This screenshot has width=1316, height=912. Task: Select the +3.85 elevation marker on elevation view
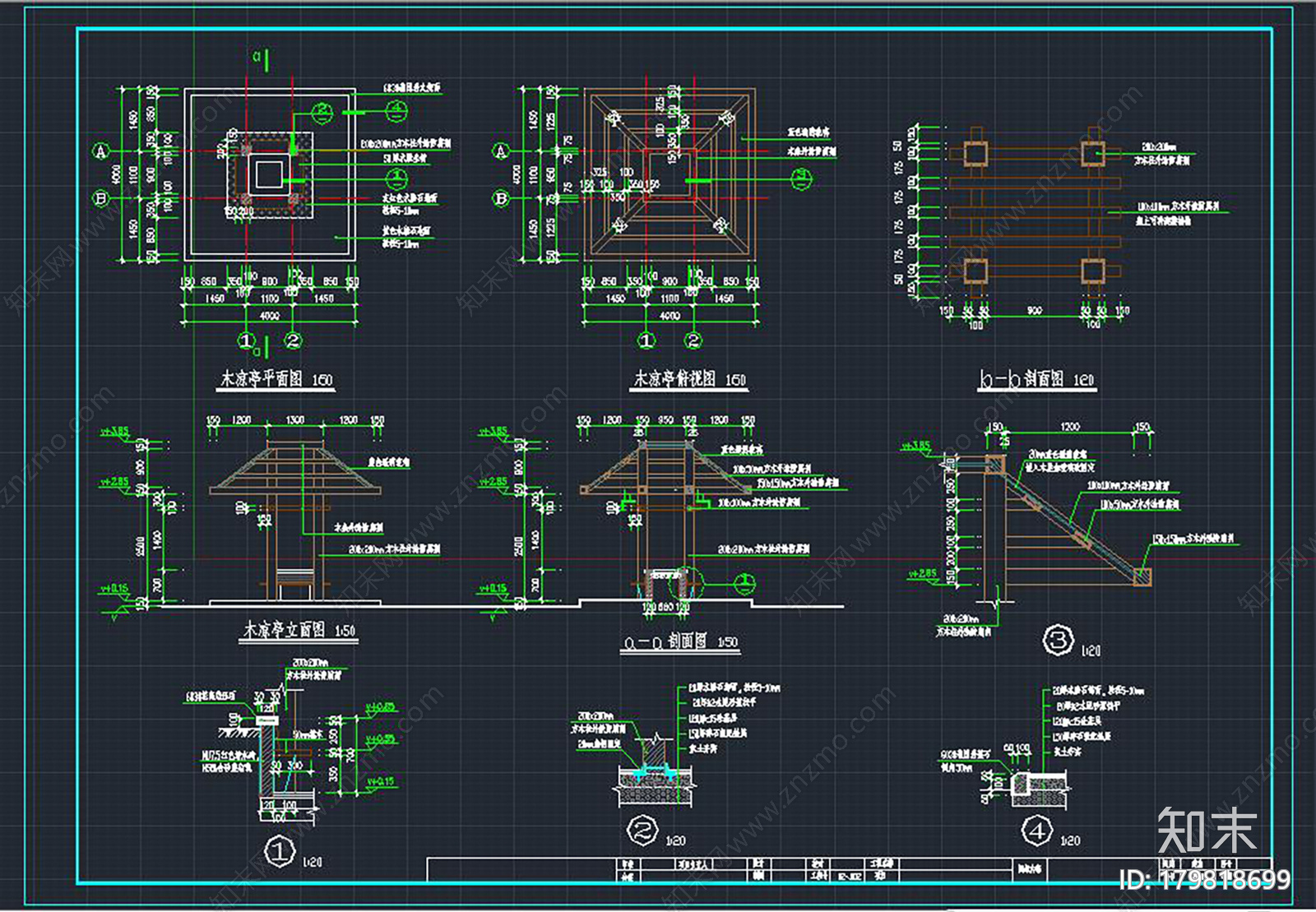(x=114, y=432)
